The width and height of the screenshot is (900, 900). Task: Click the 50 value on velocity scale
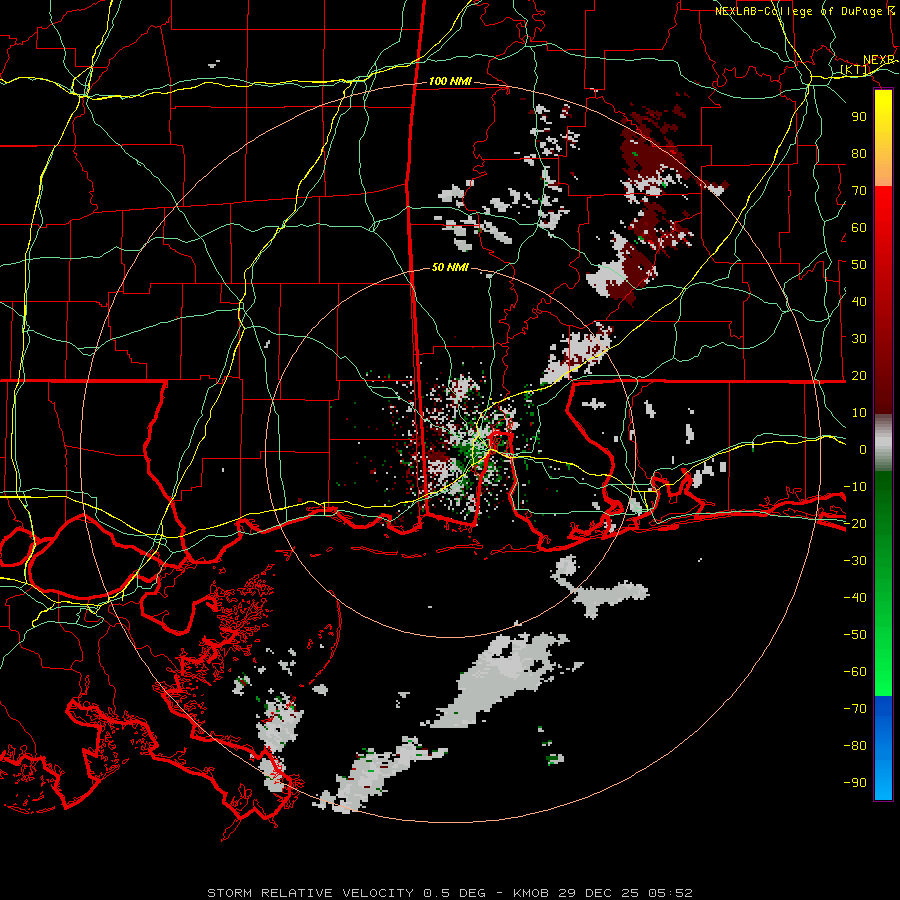(x=859, y=265)
